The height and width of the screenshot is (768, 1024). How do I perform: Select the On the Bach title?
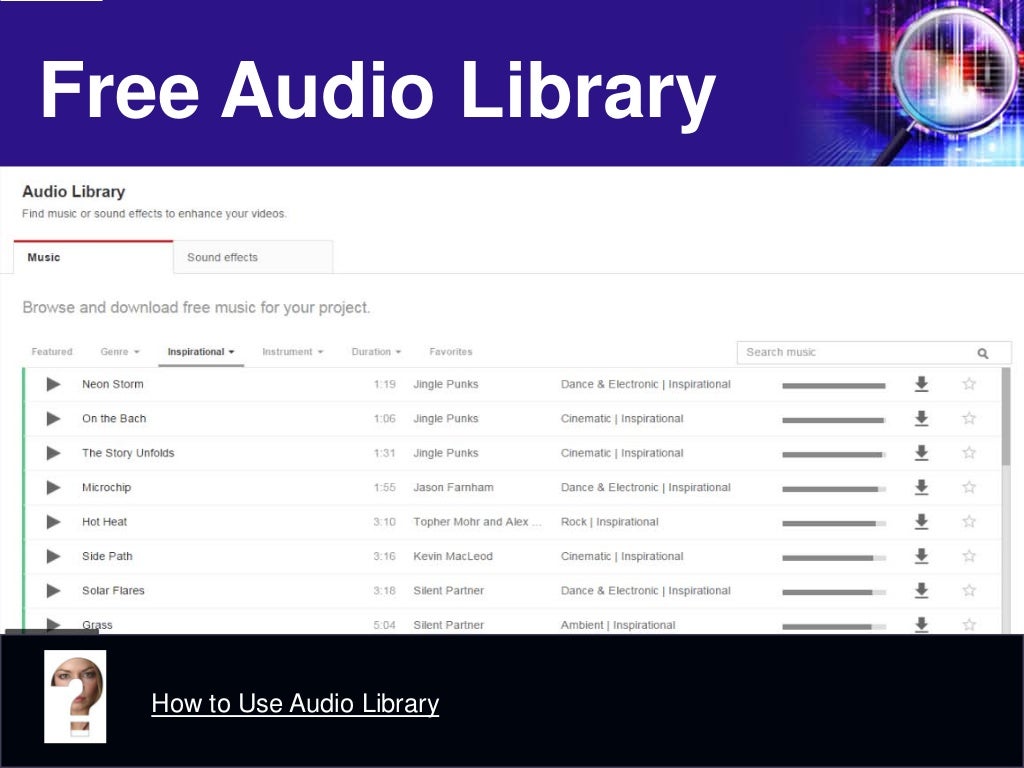coord(114,419)
